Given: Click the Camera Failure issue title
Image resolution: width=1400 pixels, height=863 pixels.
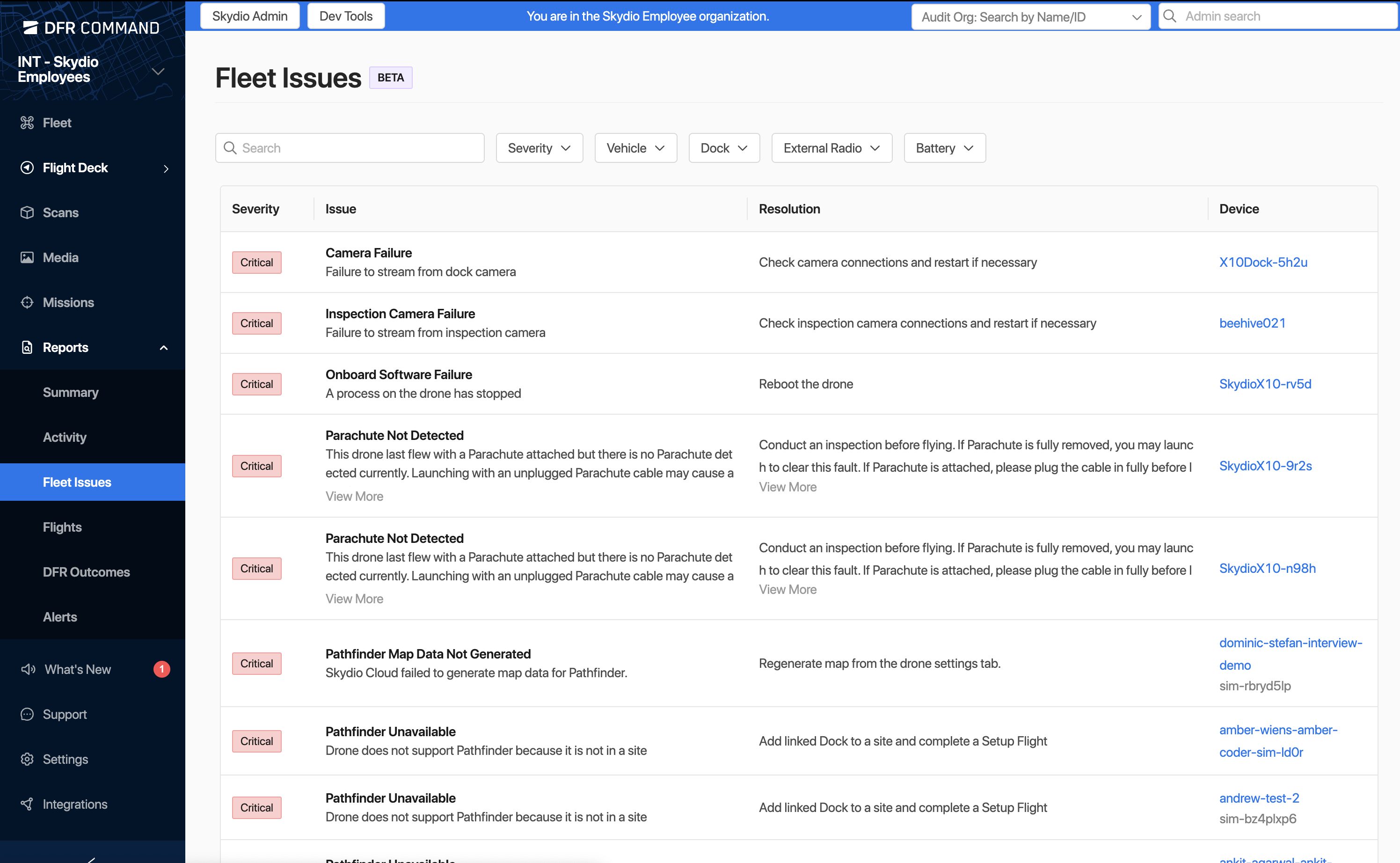Looking at the screenshot, I should (369, 253).
